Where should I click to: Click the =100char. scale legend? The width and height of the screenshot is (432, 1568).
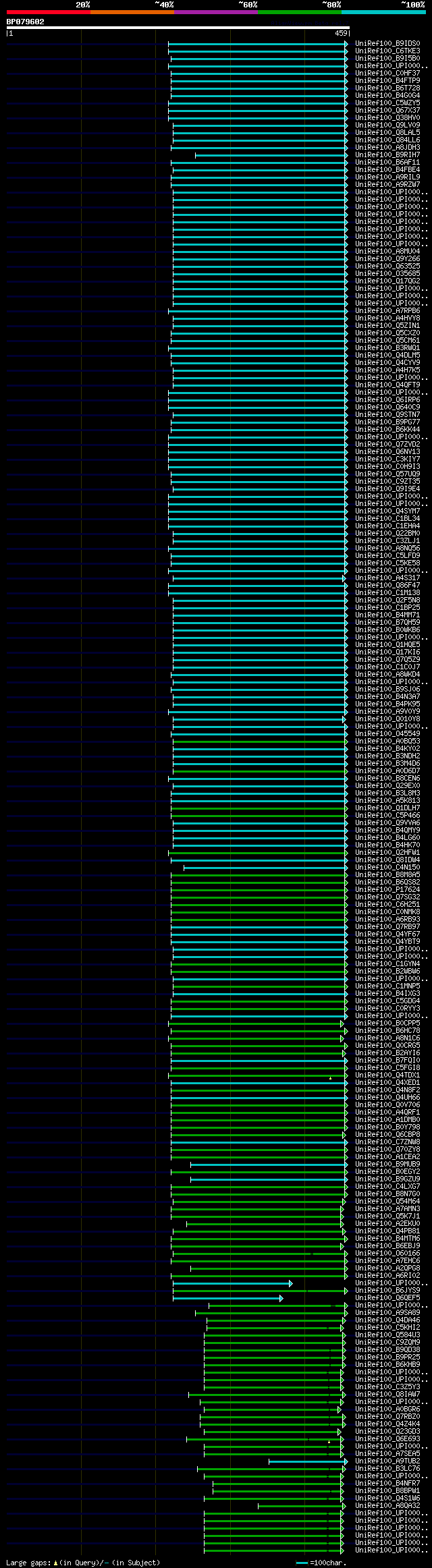coord(321,1563)
